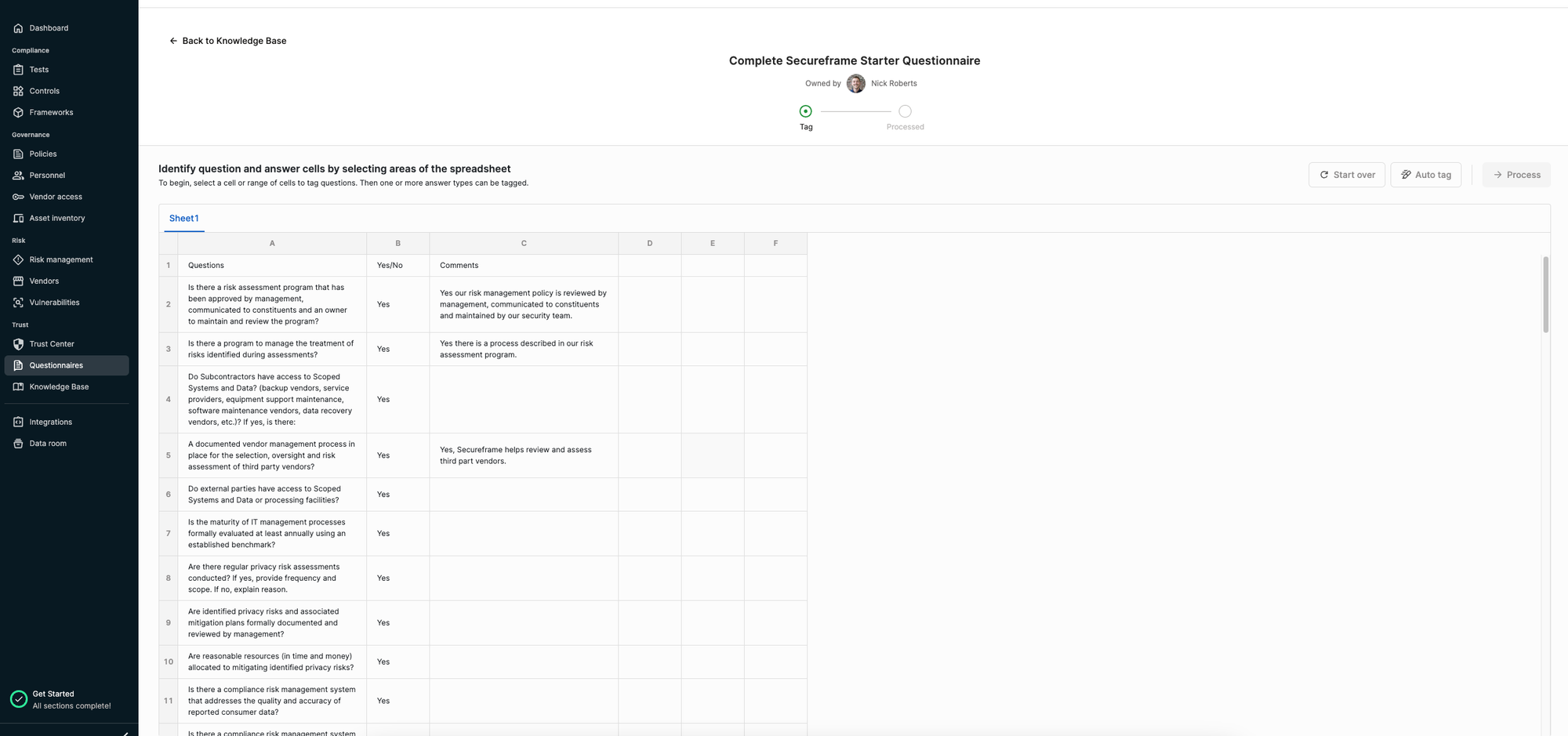Click the Process button
Viewport: 1568px width, 736px height.
coord(1516,175)
